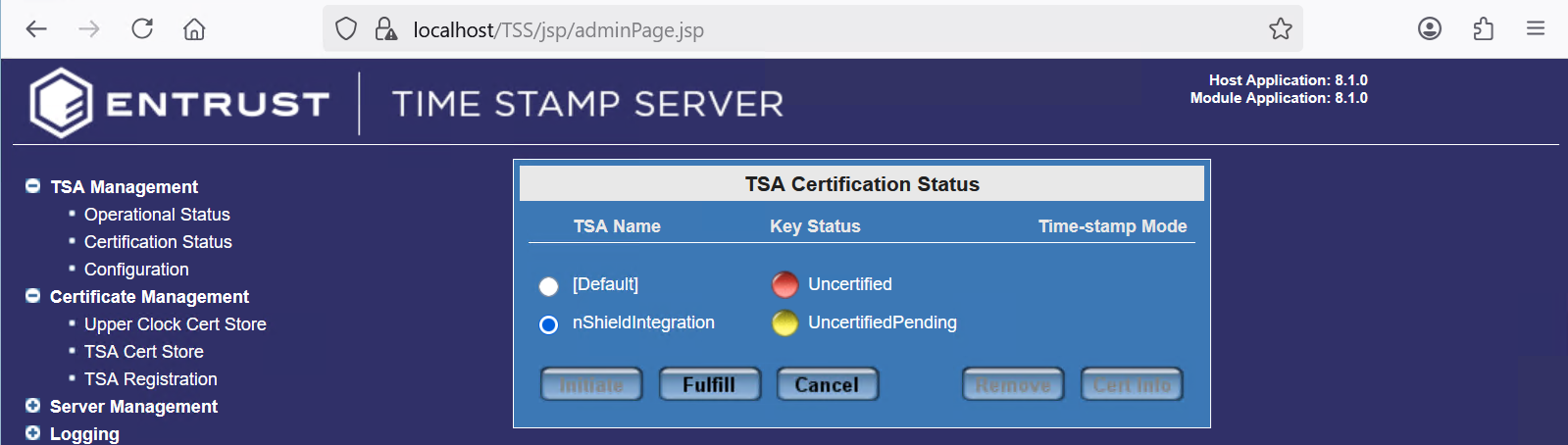
Task: Select the nShieldIntegration TSA radio button
Action: 548,324
